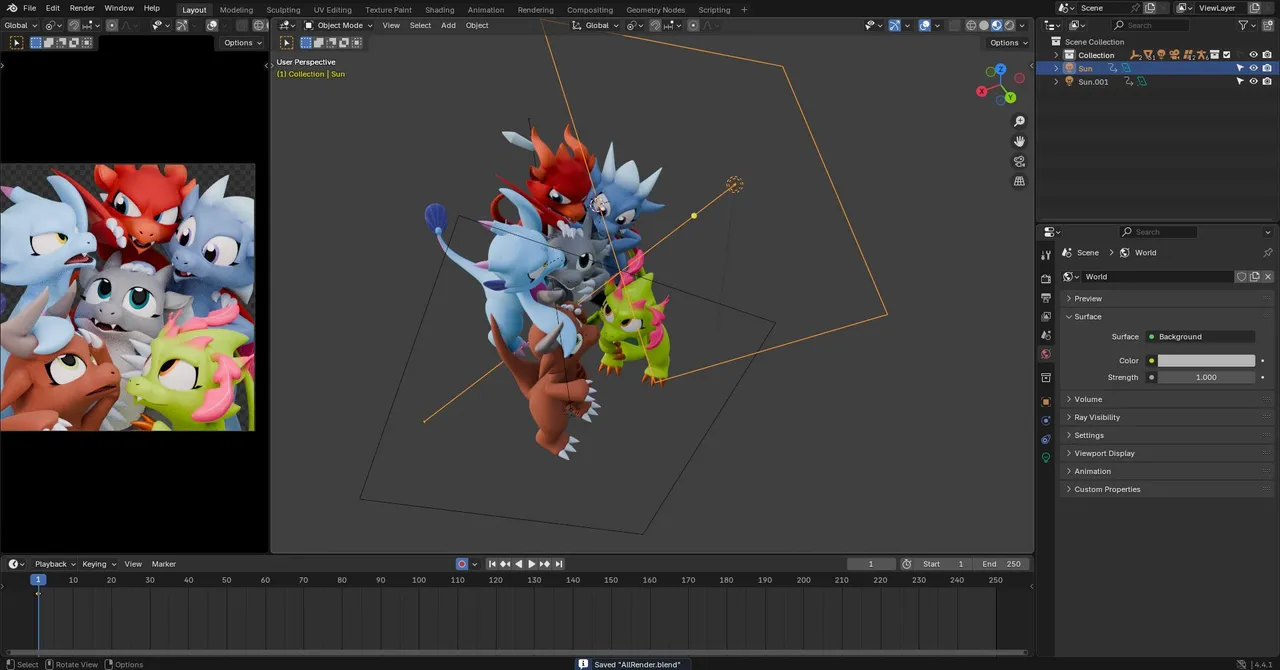Open the Tool properties tab icon
This screenshot has height=670, width=1280.
1046,256
